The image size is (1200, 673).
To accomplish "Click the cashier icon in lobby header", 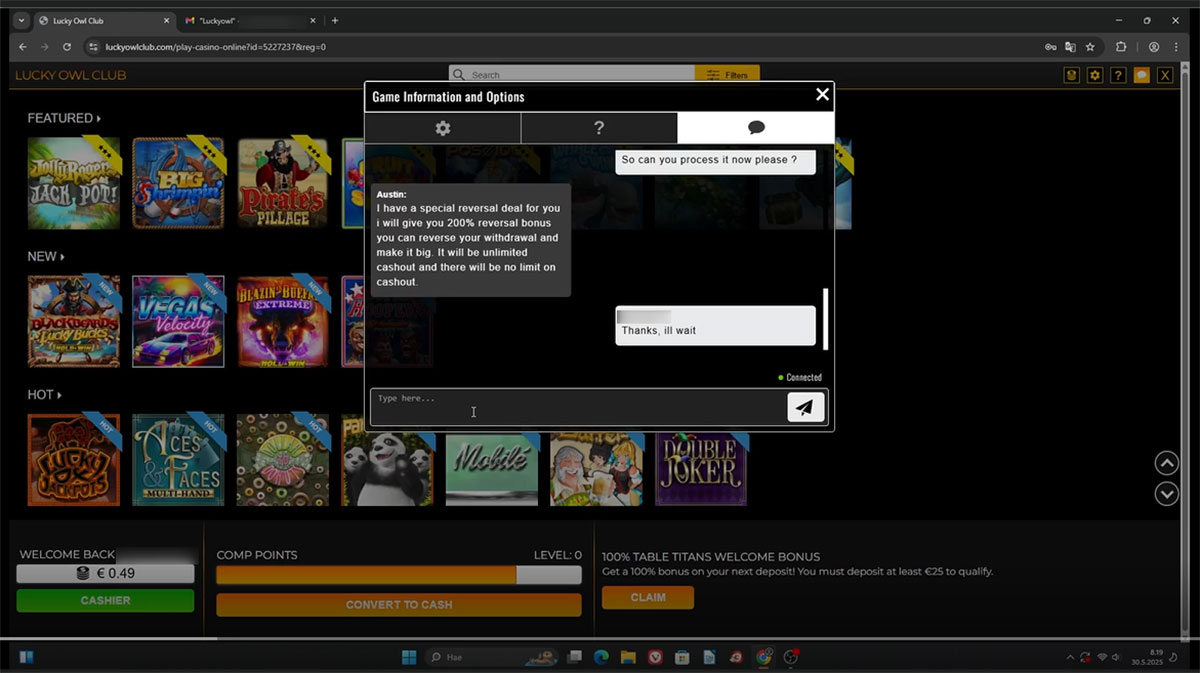I will [1072, 75].
